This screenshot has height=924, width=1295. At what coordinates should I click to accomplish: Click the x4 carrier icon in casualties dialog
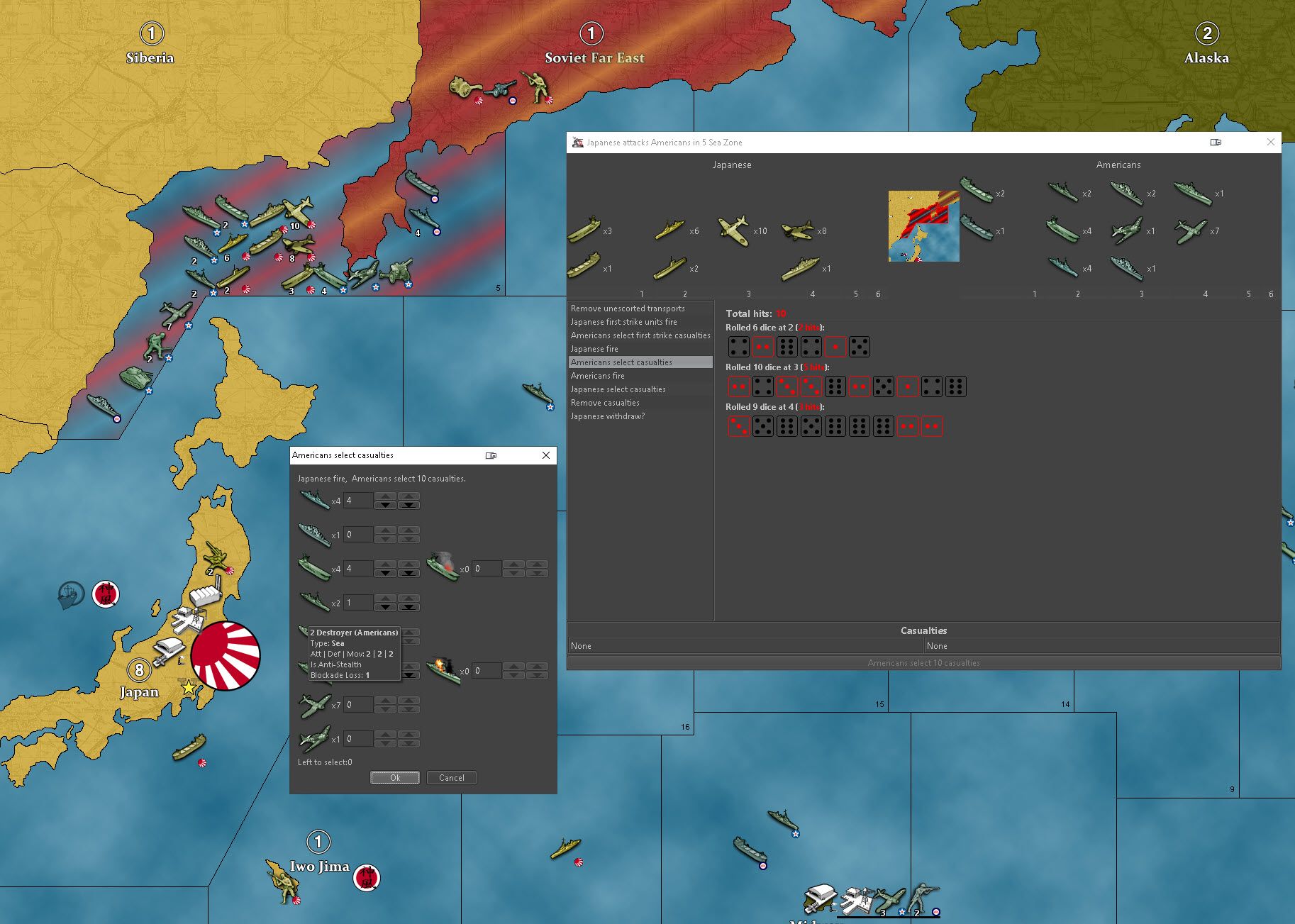(314, 568)
